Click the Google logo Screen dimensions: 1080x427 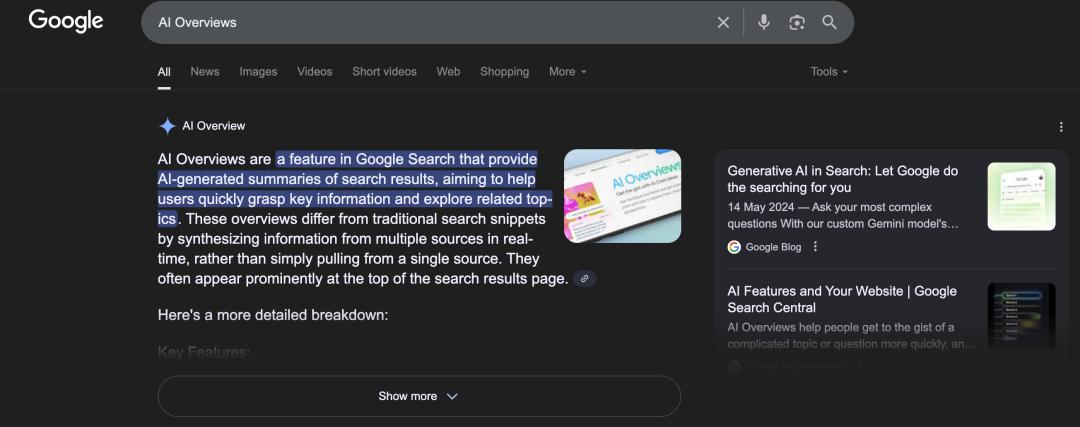[x=66, y=21]
